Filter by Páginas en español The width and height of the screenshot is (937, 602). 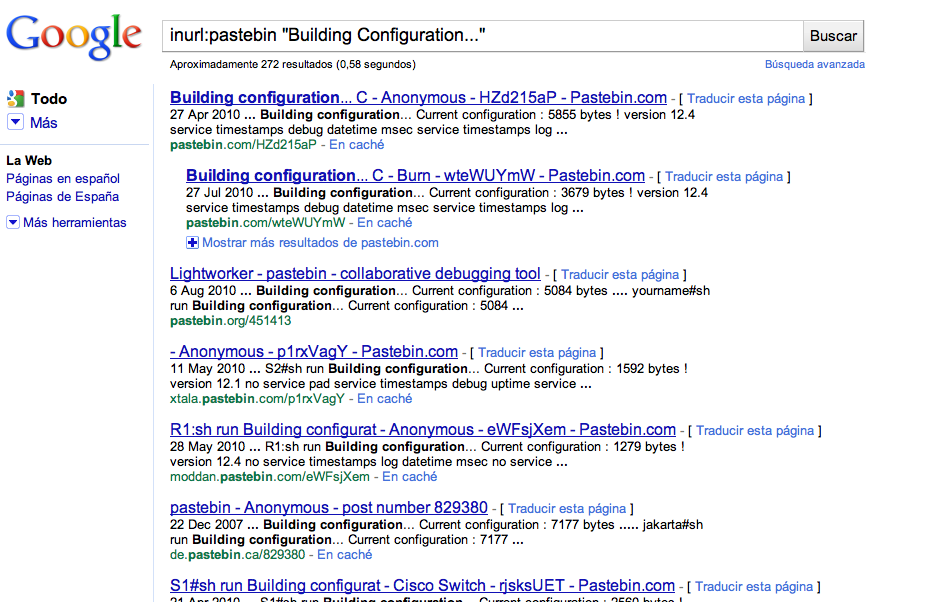[x=63, y=179]
